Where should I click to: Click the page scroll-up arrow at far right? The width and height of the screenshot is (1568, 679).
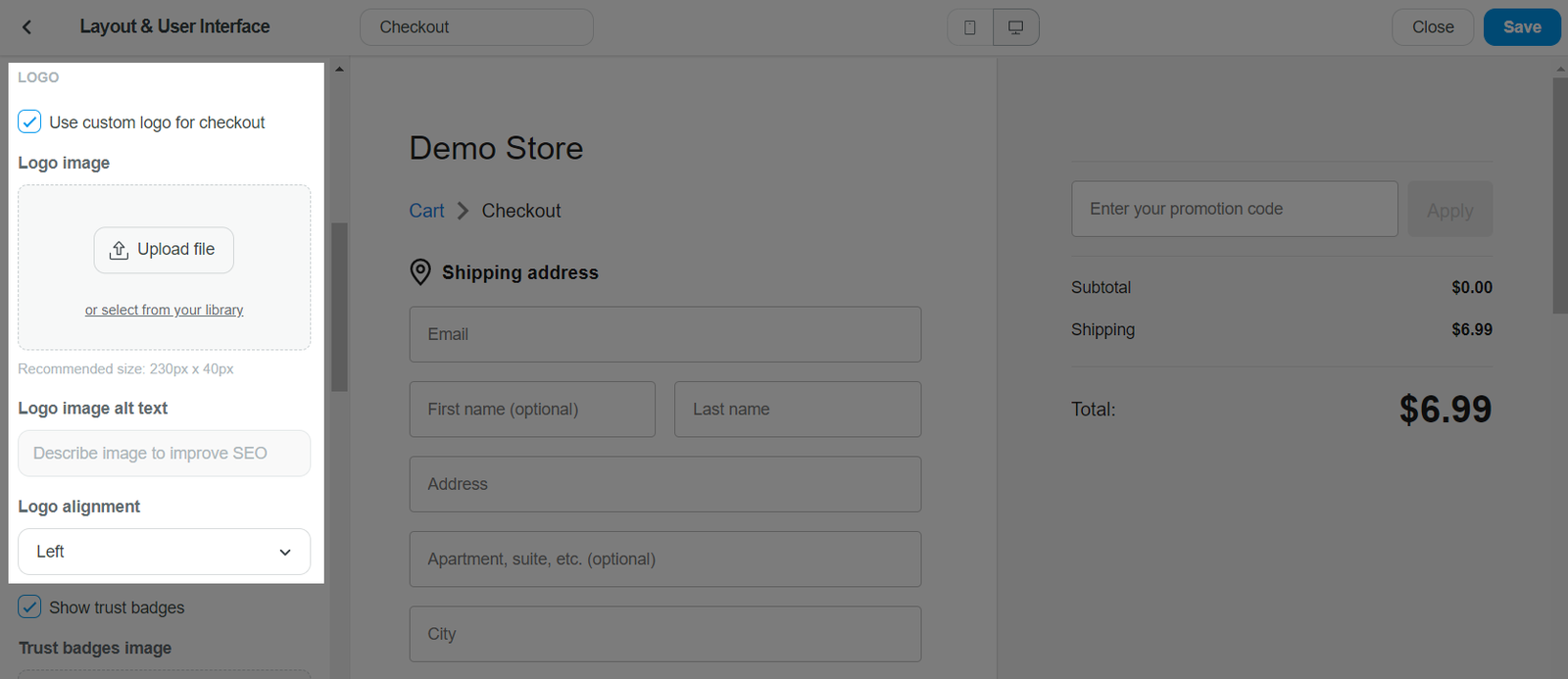point(1560,70)
